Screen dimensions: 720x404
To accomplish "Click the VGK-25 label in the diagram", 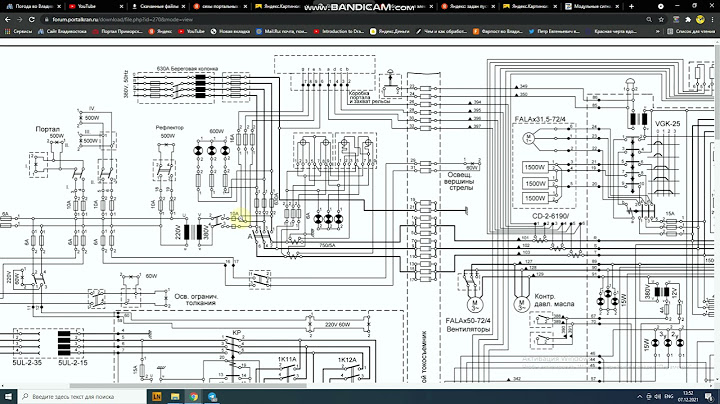I will 667,123.
